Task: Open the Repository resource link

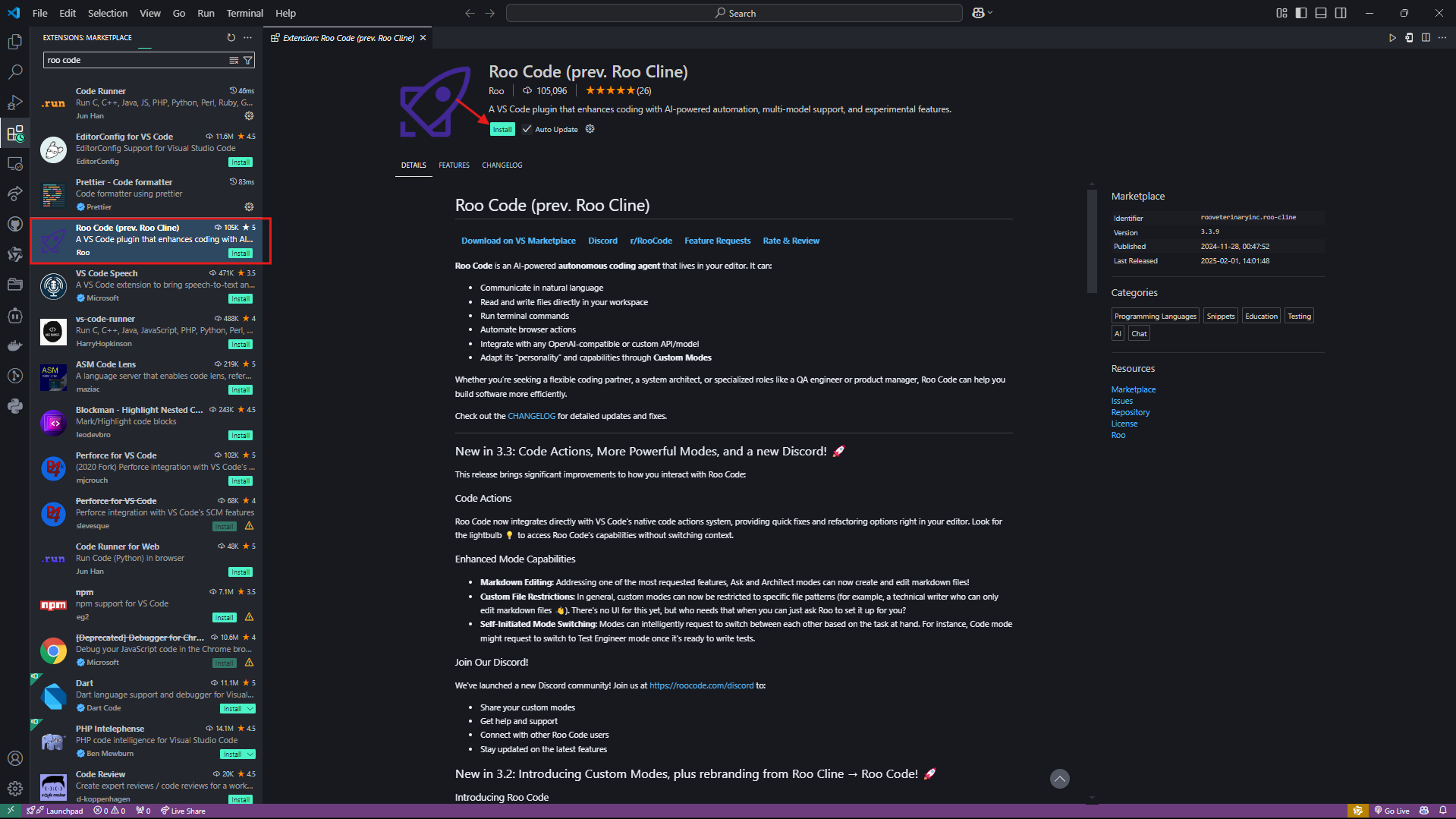Action: pos(1130,412)
